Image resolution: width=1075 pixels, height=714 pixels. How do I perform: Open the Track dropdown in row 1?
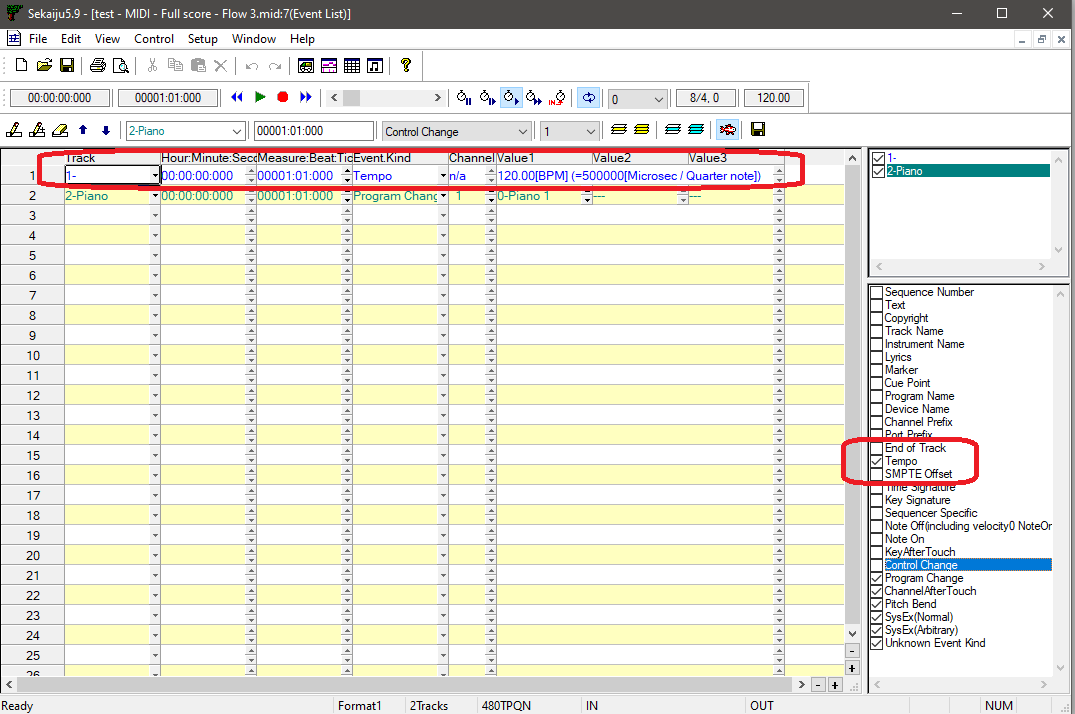155,176
